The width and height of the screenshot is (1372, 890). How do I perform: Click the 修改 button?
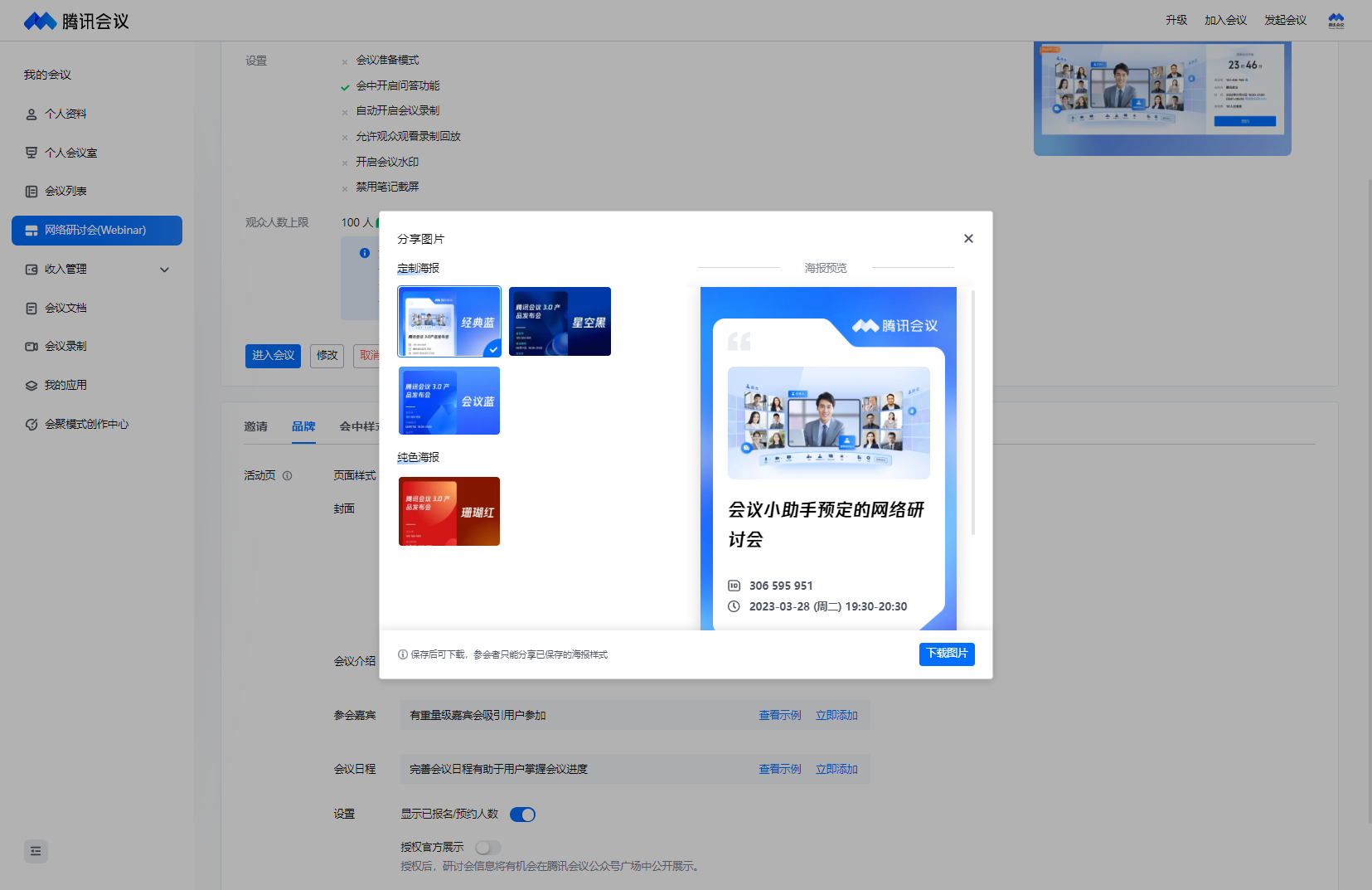pyautogui.click(x=327, y=356)
